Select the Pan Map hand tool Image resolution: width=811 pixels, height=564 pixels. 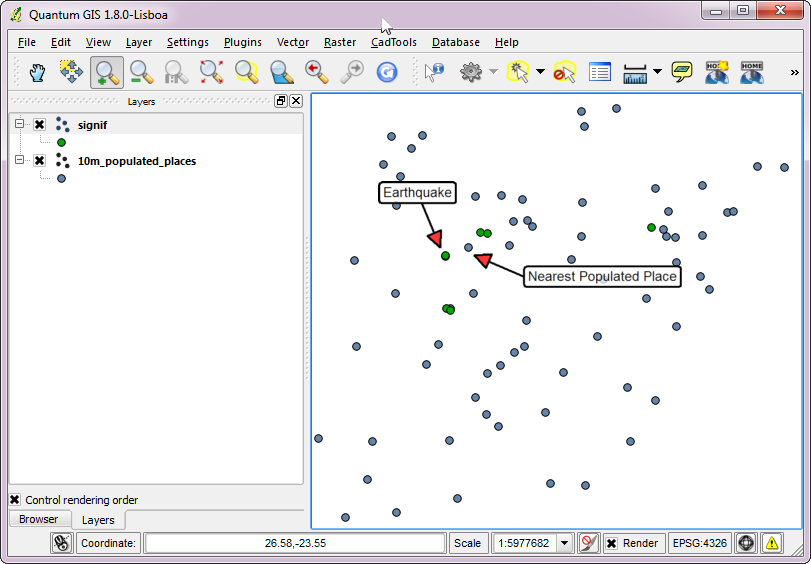(x=37, y=72)
